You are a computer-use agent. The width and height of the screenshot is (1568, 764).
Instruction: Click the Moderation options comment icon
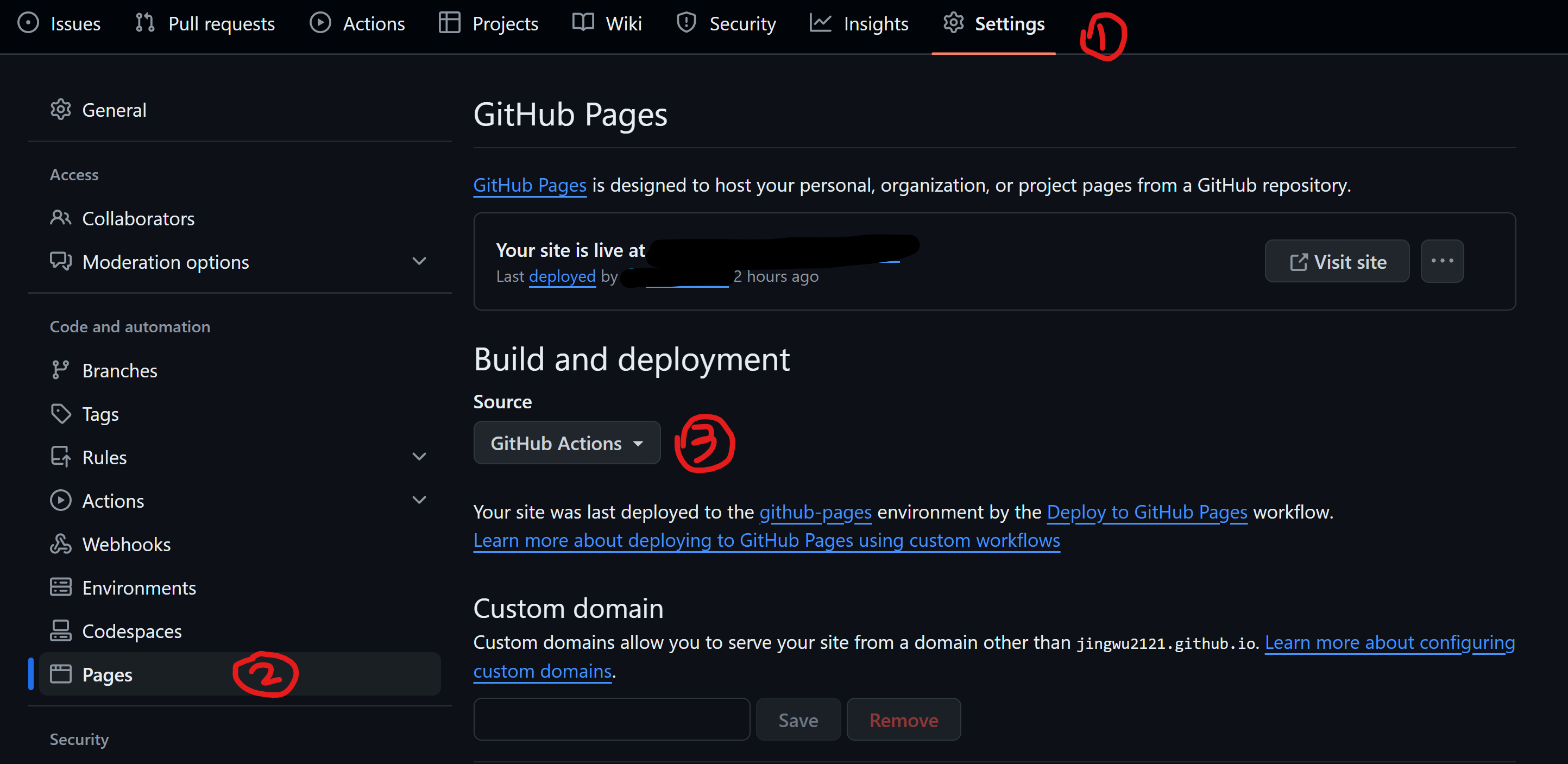[x=60, y=261]
